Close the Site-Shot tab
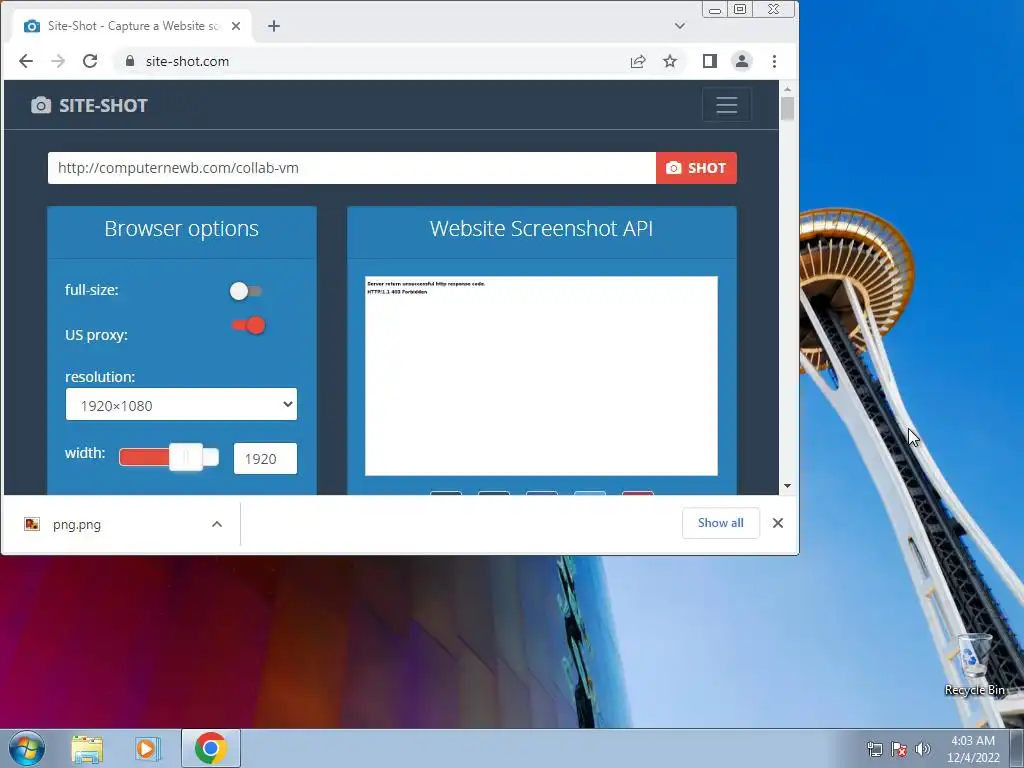 tap(236, 26)
